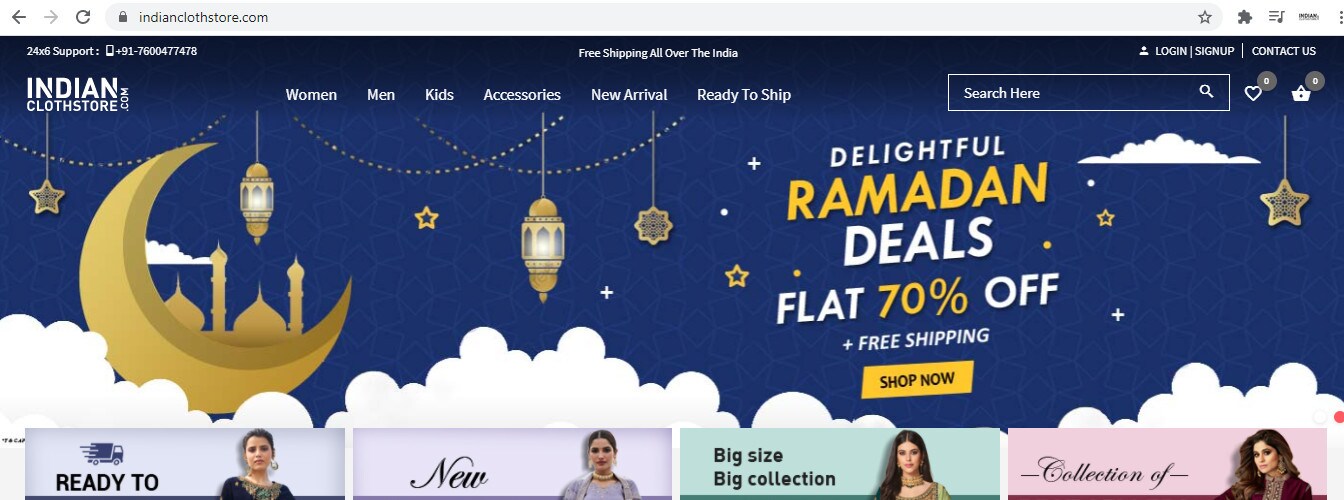This screenshot has width=1344, height=500.
Task: Open the shopping basket icon
Action: pos(1301,93)
